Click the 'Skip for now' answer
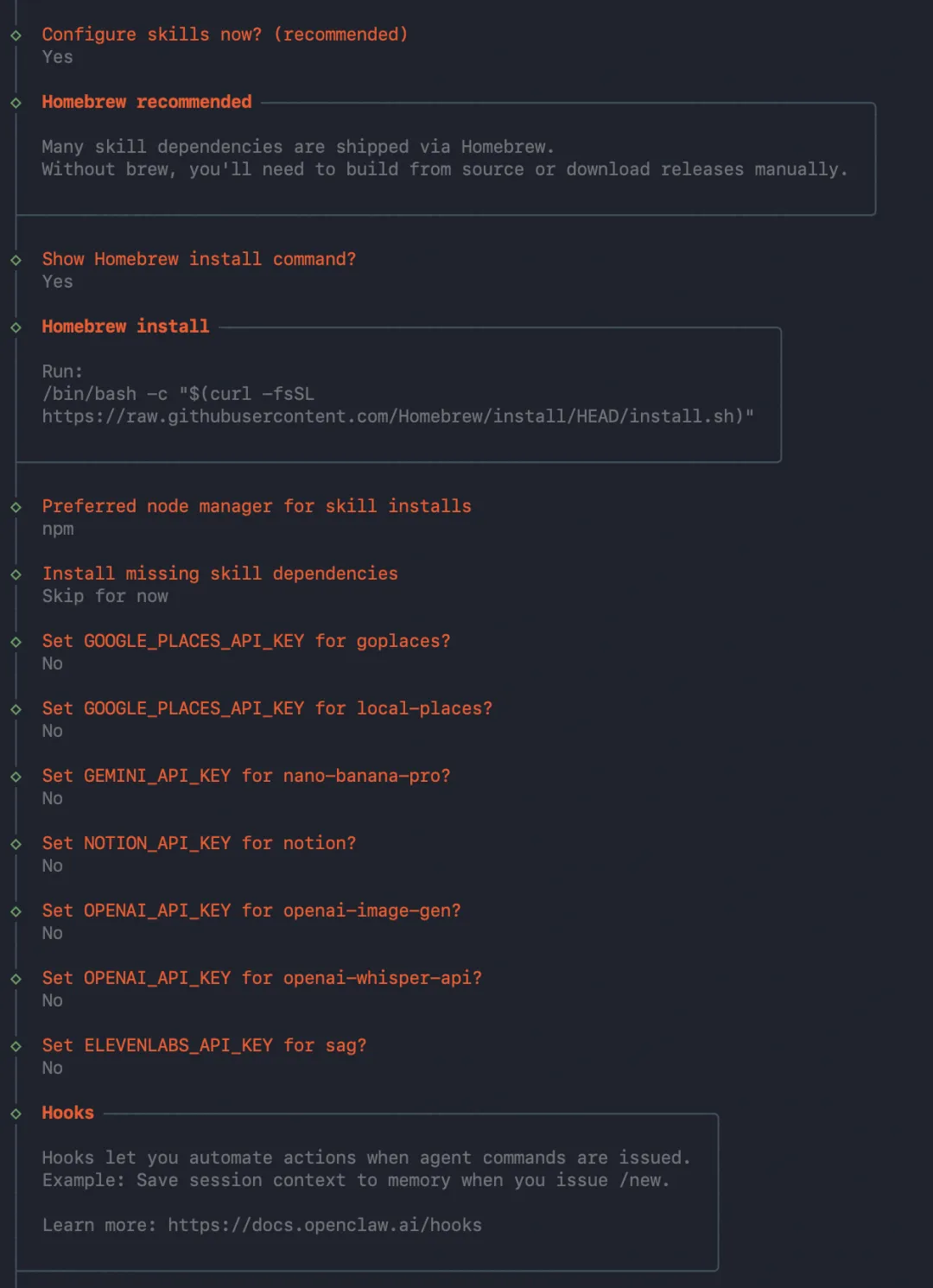The width and height of the screenshot is (933, 1288). (x=105, y=596)
